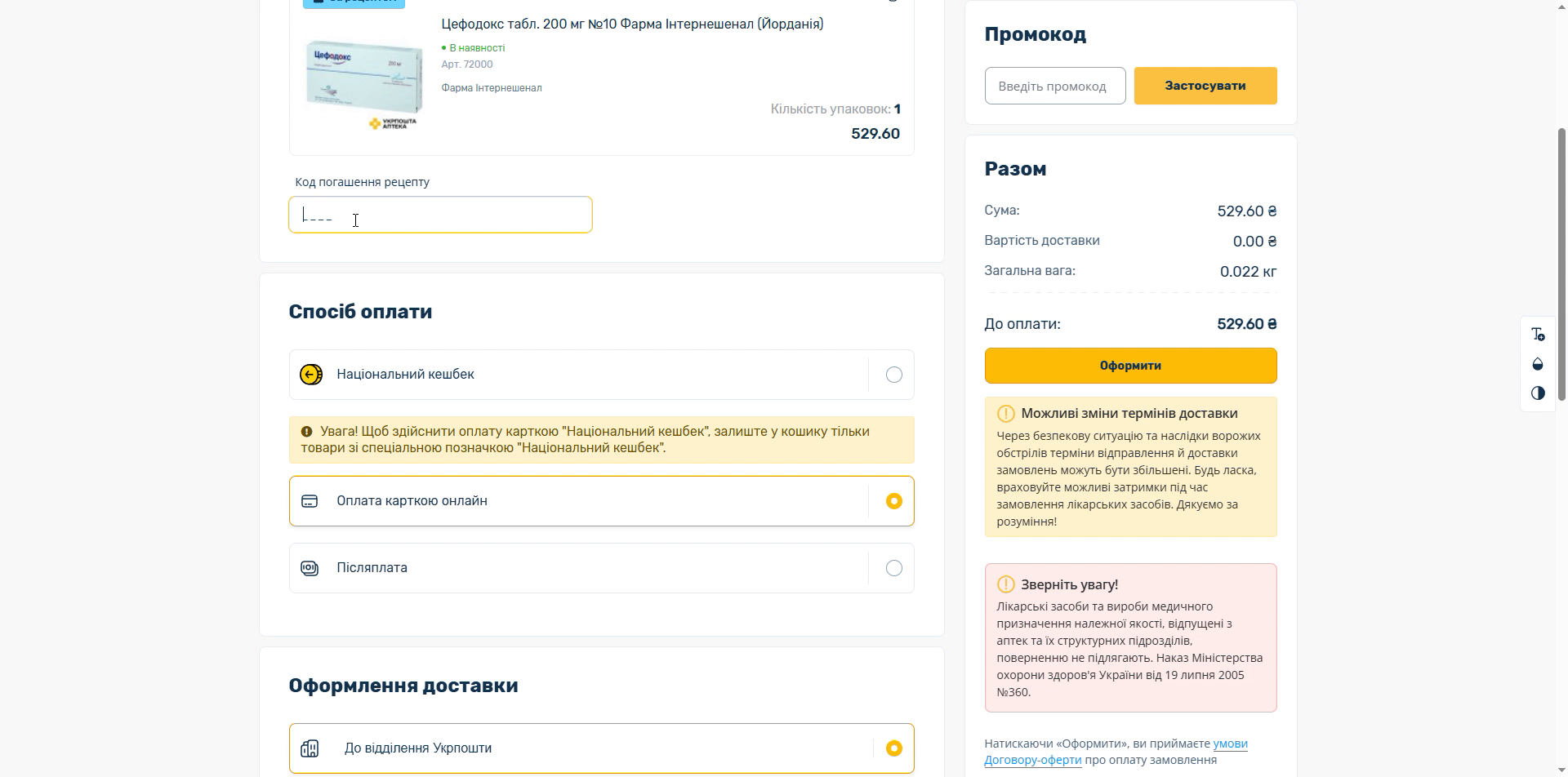This screenshot has width=1568, height=777.
Task: Click the National cashback coin icon
Action: (311, 375)
